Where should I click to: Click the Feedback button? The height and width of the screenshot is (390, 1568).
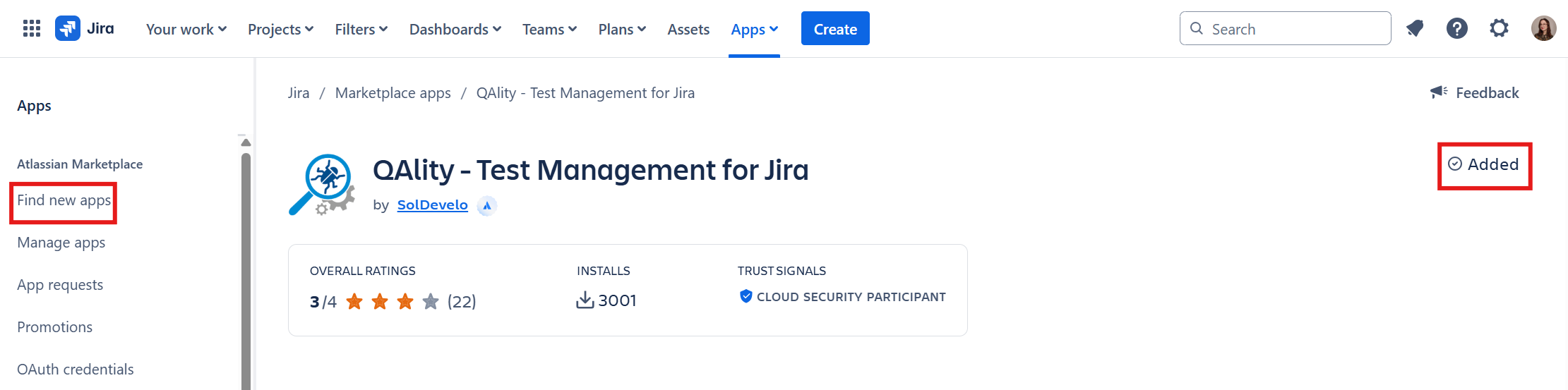1475,92
